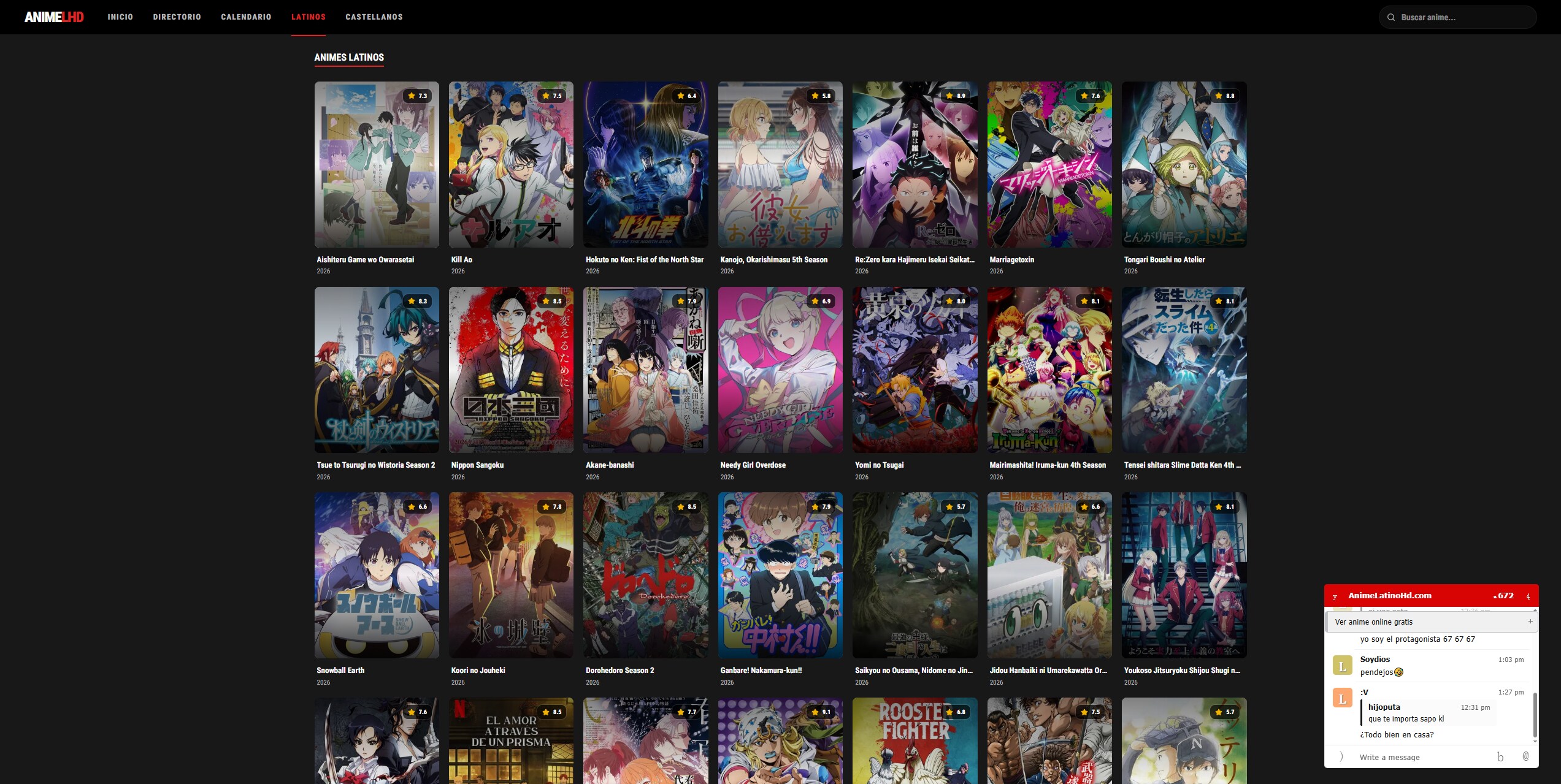Click the 'b' icon beside the message field
This screenshot has height=784, width=1561.
click(1500, 756)
